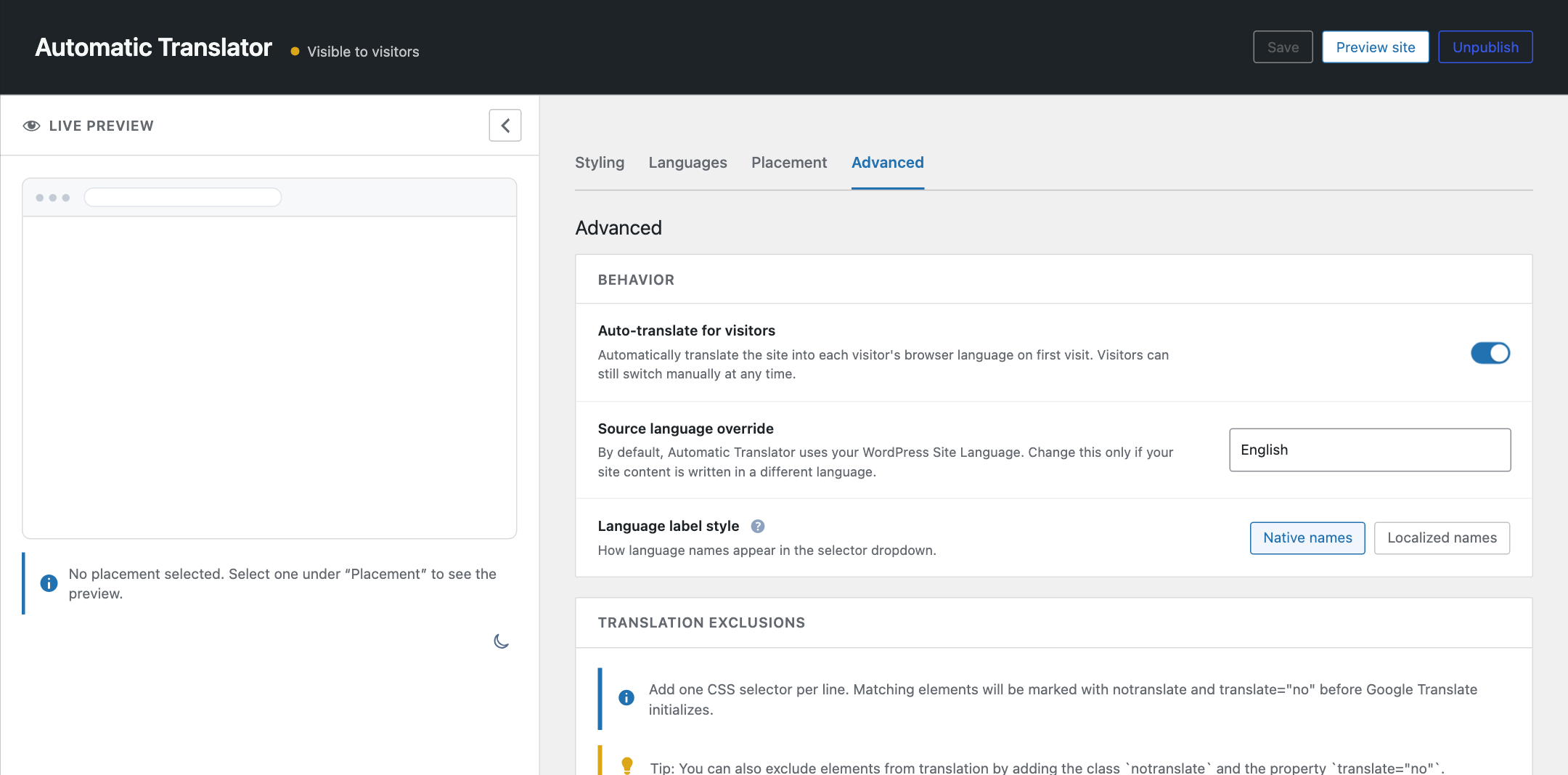This screenshot has width=1568, height=775.
Task: Click info icon in CSS selector notice
Action: click(x=626, y=697)
